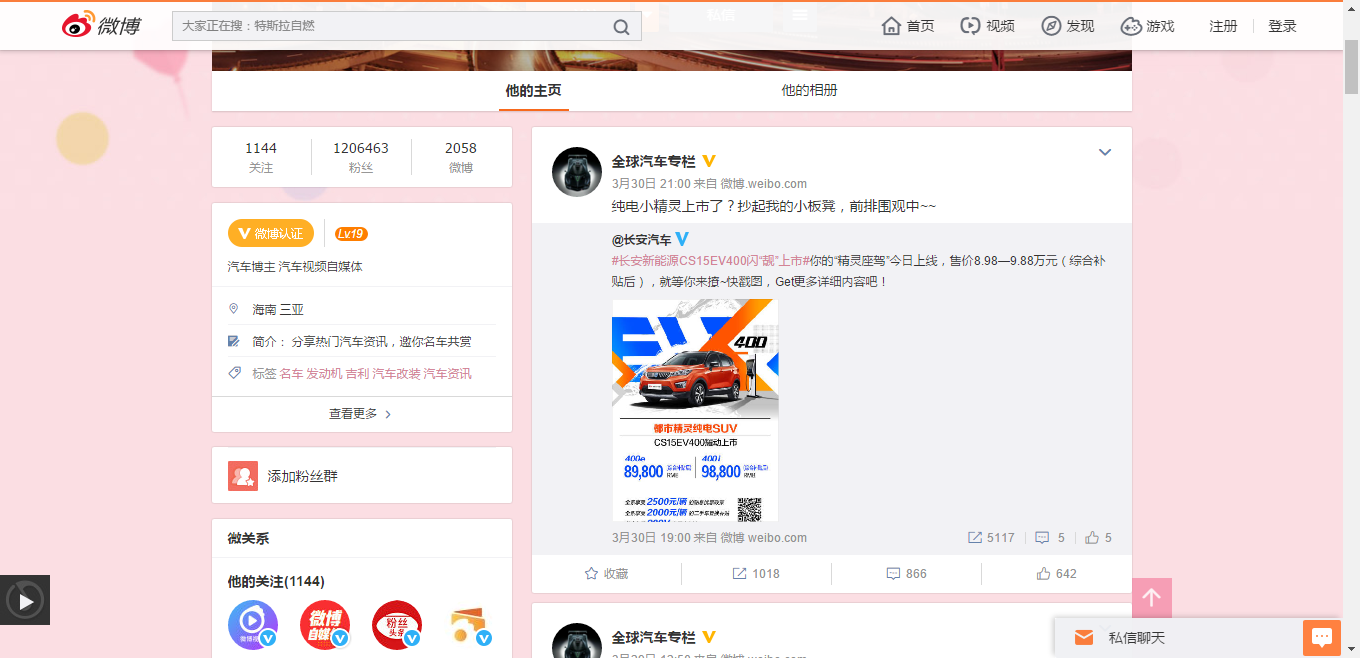
Task: Click the 全球汽车专栏 avatar on first post
Action: (x=577, y=172)
